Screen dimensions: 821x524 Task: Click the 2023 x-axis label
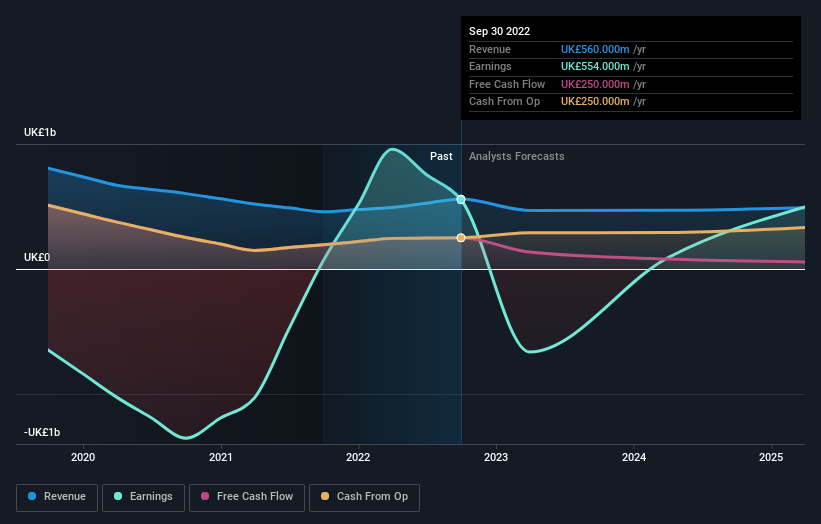pyautogui.click(x=496, y=458)
